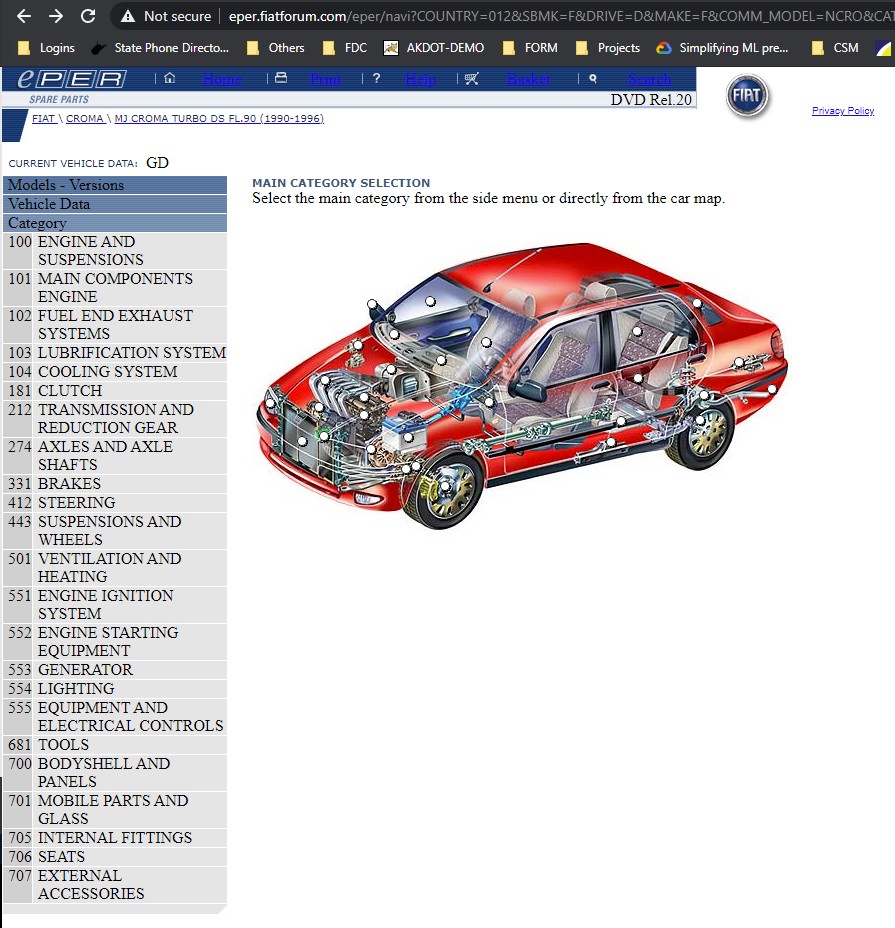The image size is (895, 928).
Task: Open the Projects bookmark folder
Action: 608,48
